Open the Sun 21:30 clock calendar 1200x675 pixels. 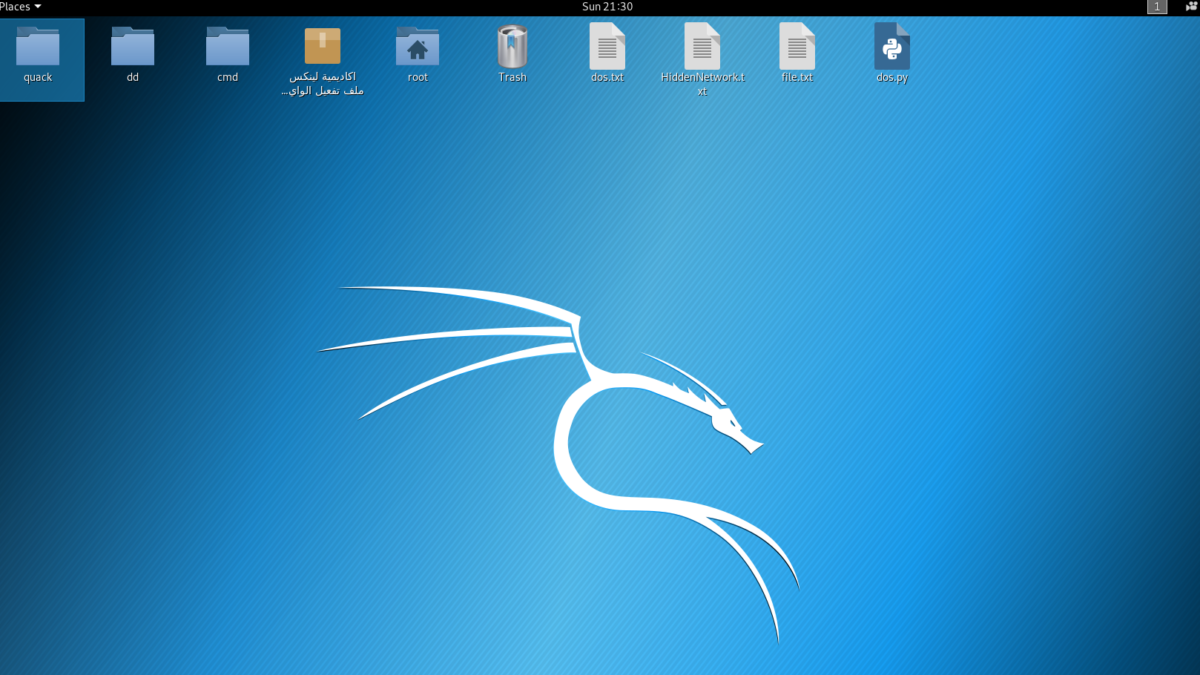(607, 7)
